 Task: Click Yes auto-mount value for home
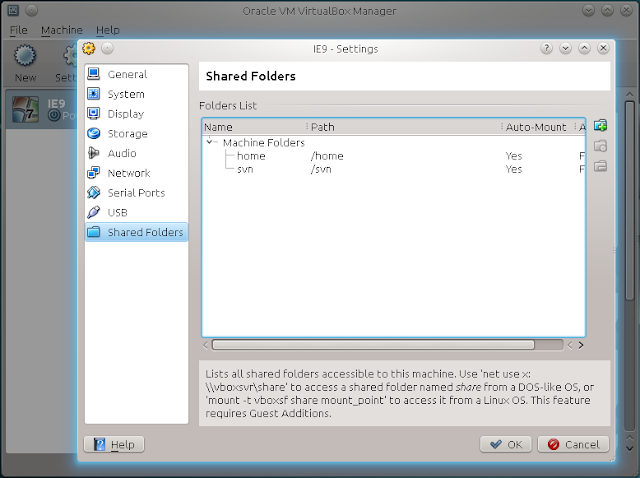pos(513,156)
